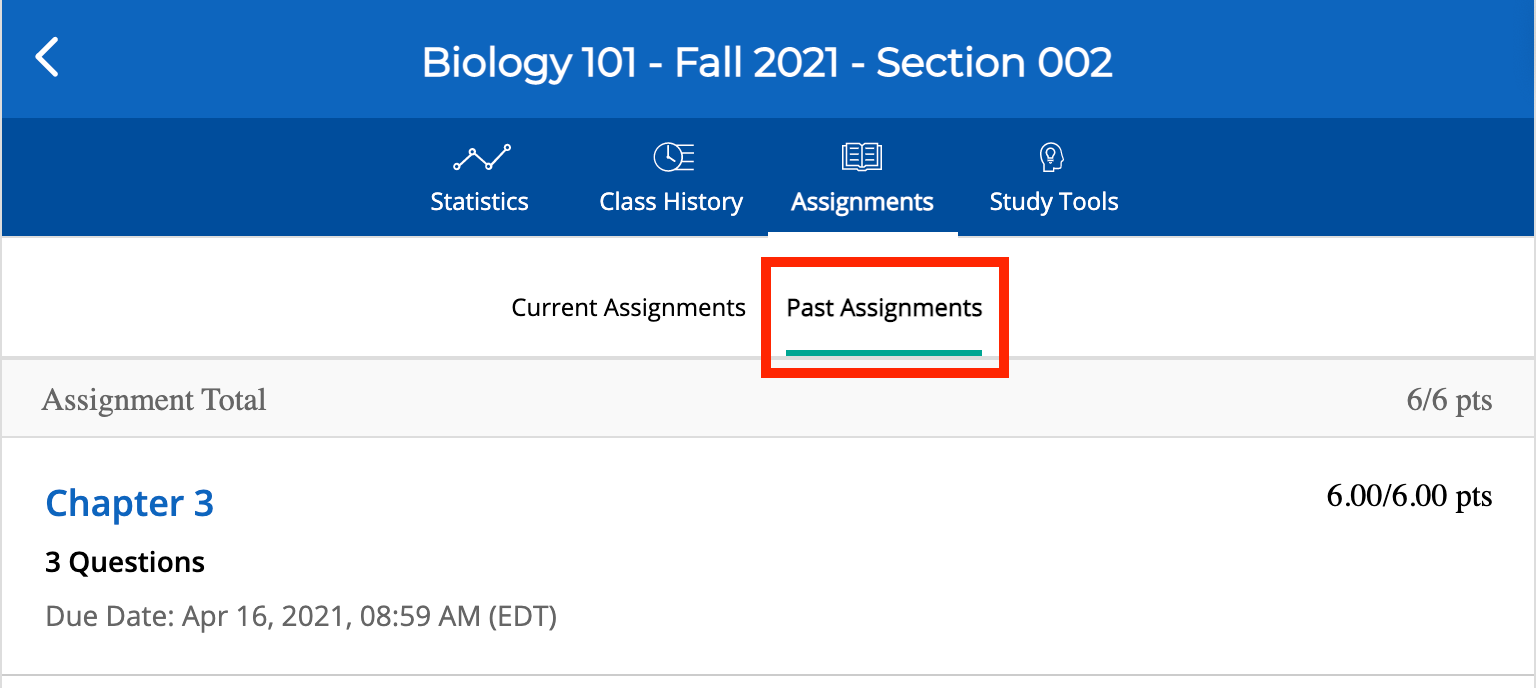The height and width of the screenshot is (688, 1536).
Task: Click the 6.00/6.00 pts Chapter 3 score
Action: tap(1410, 495)
